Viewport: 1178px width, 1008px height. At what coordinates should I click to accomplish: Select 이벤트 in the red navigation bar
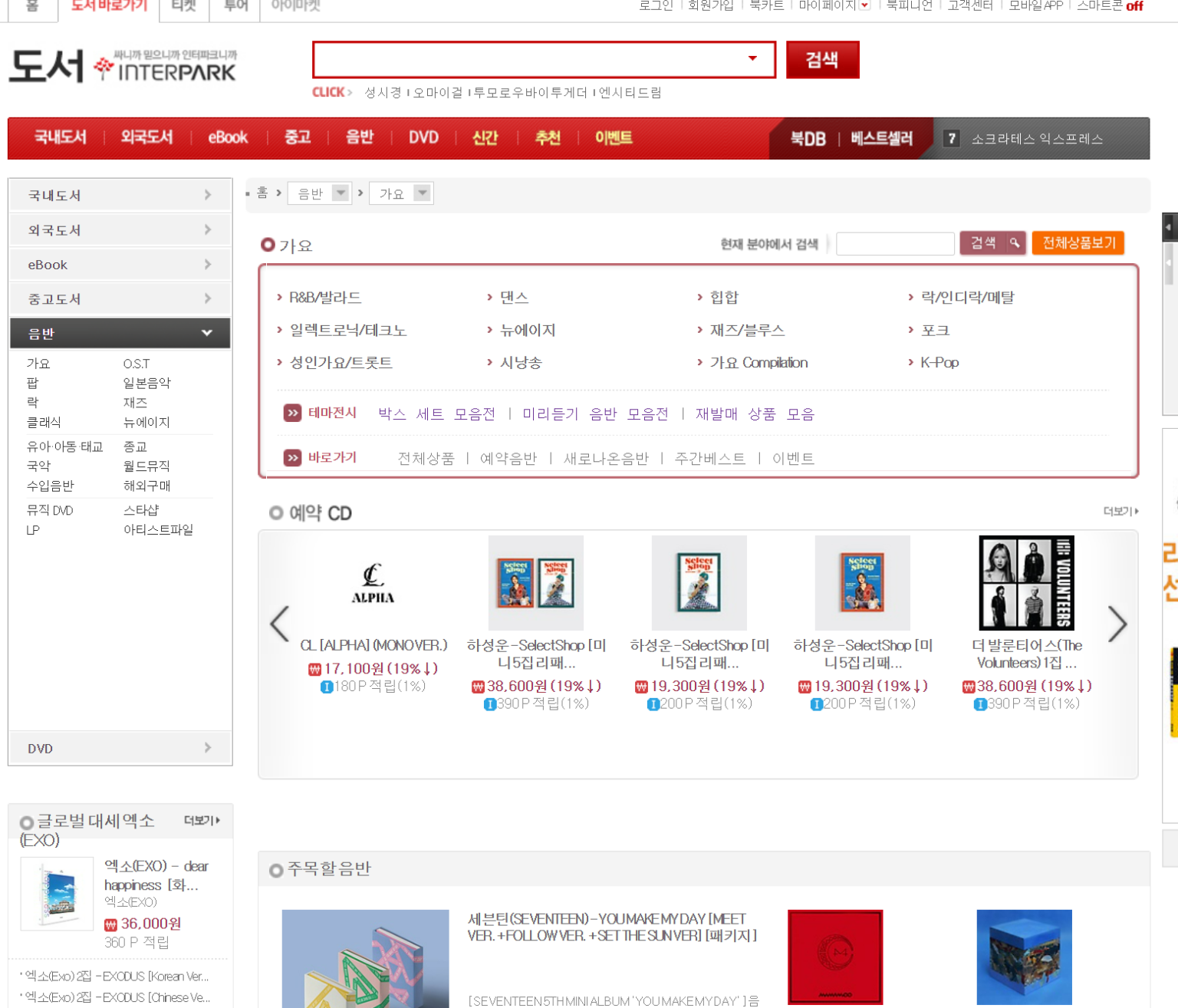(613, 138)
